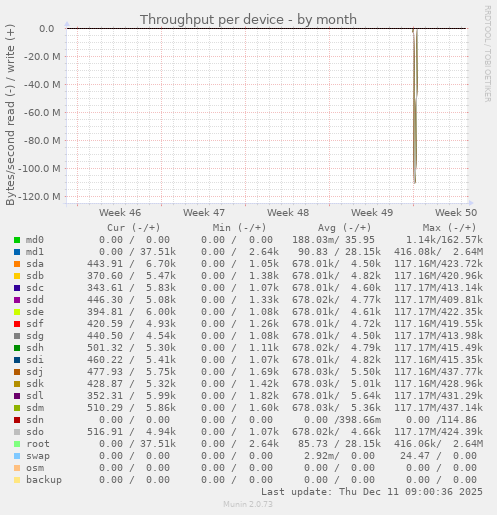Click the sda orange legend swatch
The height and width of the screenshot is (515, 497).
coord(17,264)
